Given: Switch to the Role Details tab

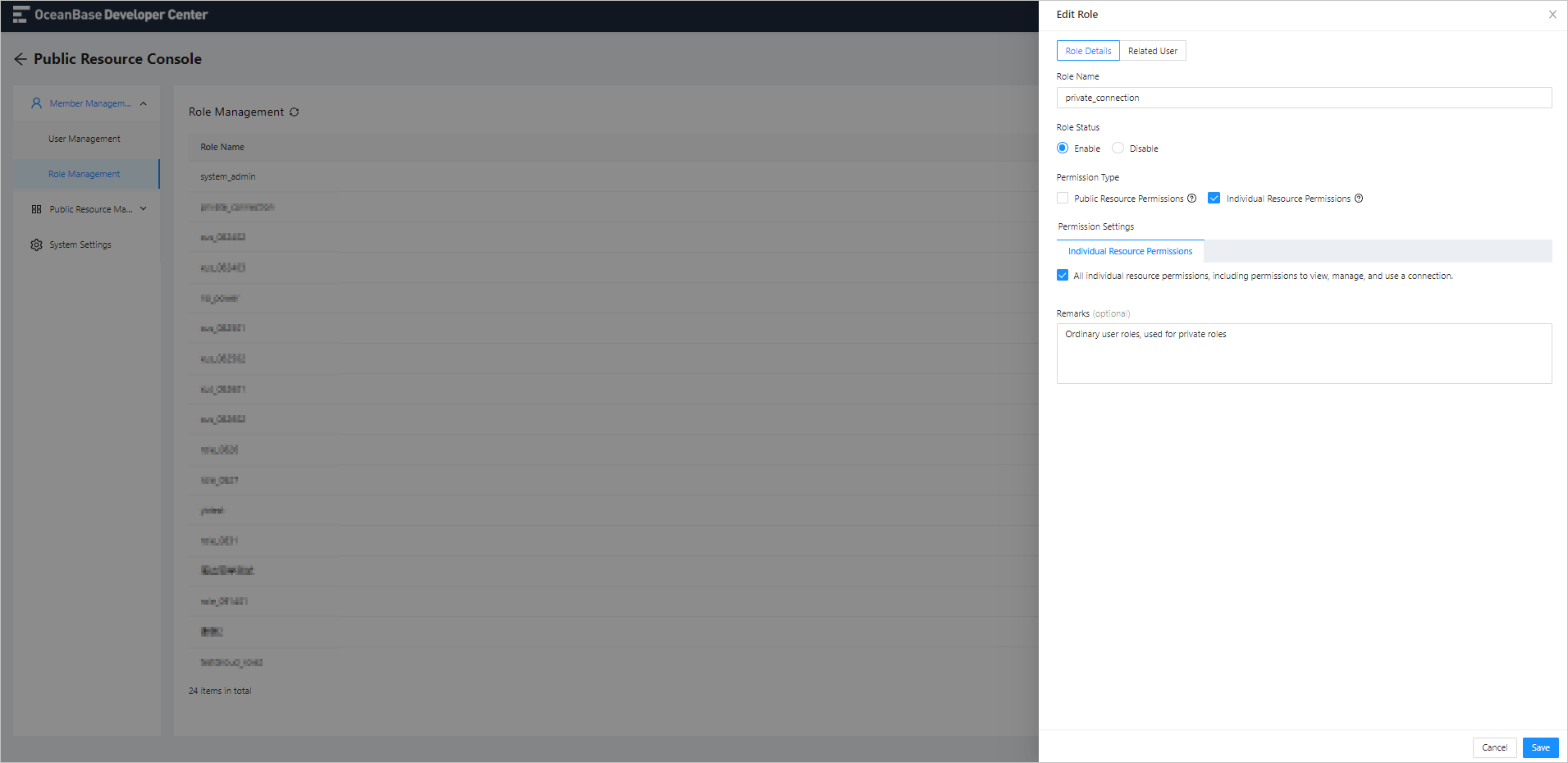Looking at the screenshot, I should 1088,51.
